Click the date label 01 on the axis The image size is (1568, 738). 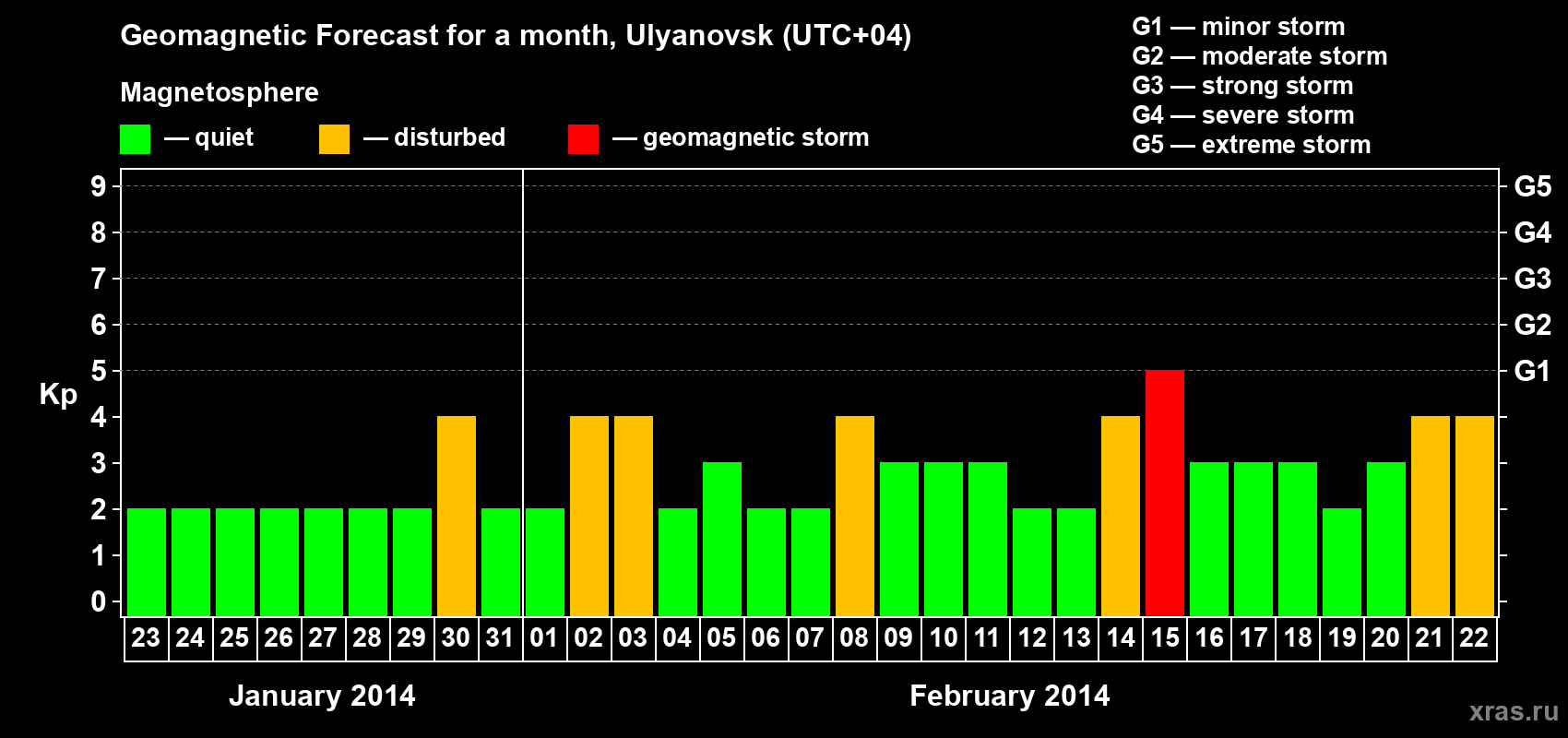pos(544,637)
